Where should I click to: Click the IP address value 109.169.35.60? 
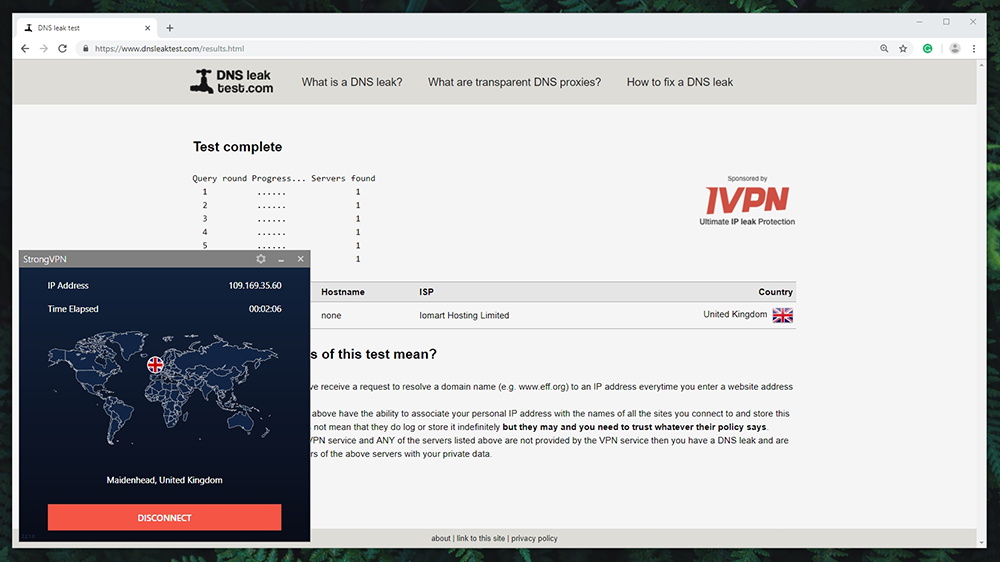pos(255,285)
